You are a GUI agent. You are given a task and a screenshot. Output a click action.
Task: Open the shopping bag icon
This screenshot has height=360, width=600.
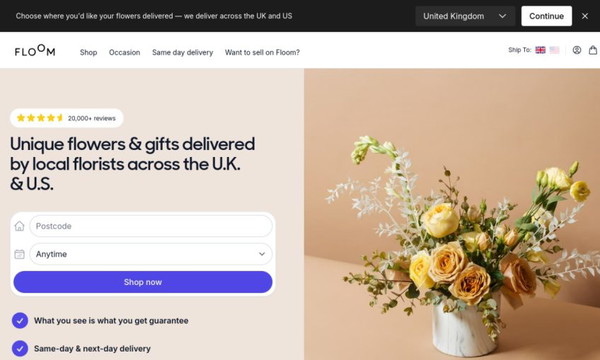point(593,50)
